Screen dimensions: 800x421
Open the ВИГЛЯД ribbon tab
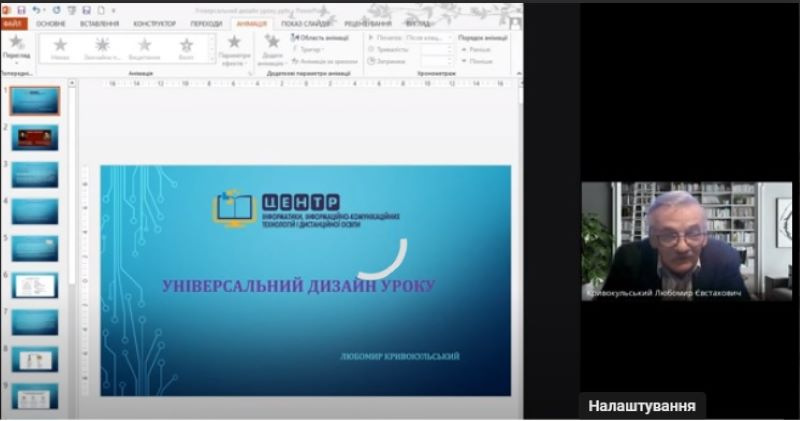click(418, 23)
